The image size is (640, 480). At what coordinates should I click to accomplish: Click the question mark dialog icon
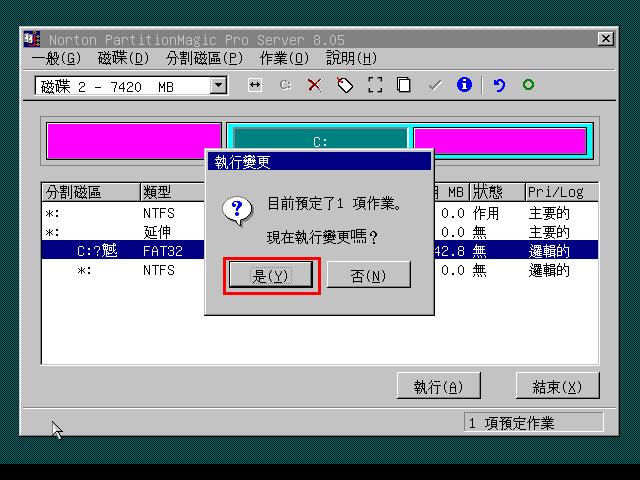point(237,211)
